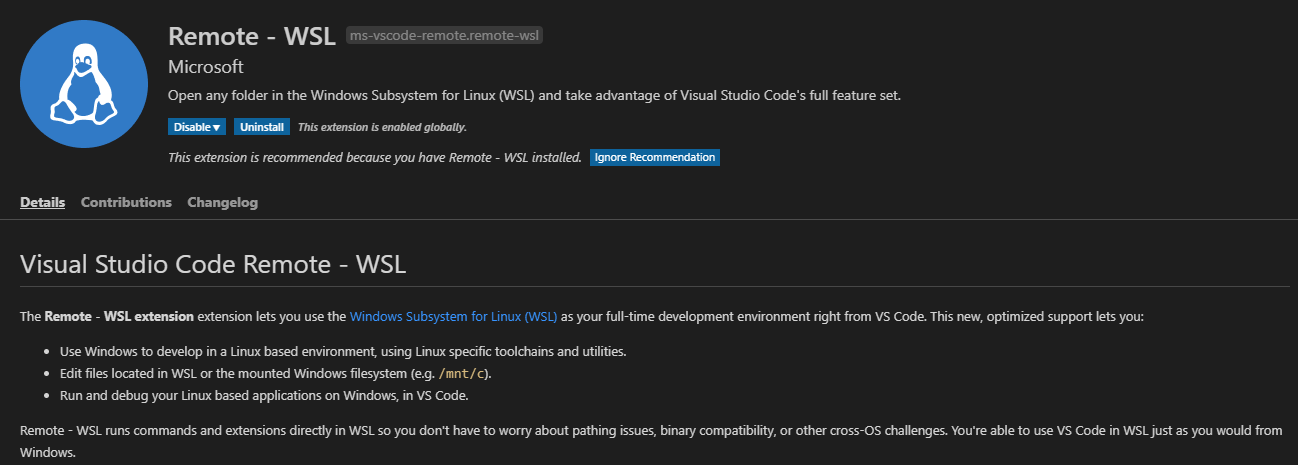
Task: Open the Contributions tab
Action: coord(126,202)
